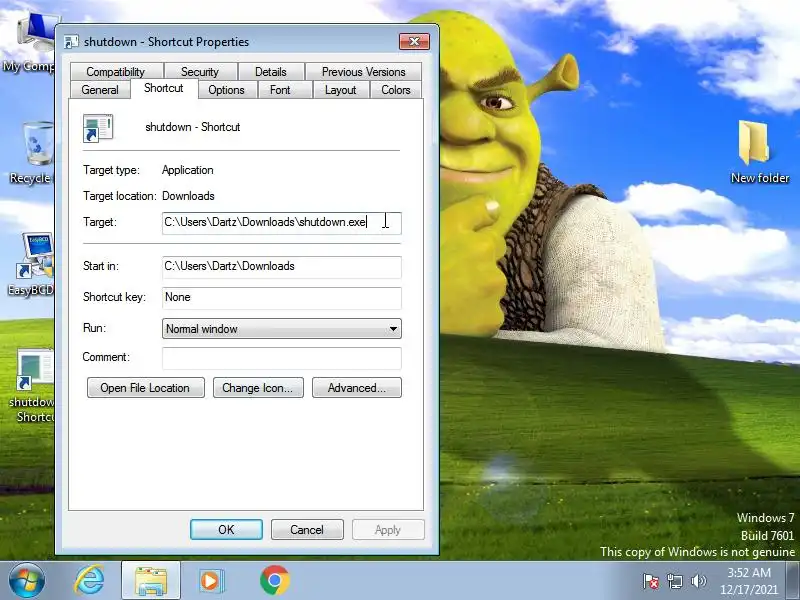Click the Change Icon button
The width and height of the screenshot is (800, 600).
coord(258,388)
